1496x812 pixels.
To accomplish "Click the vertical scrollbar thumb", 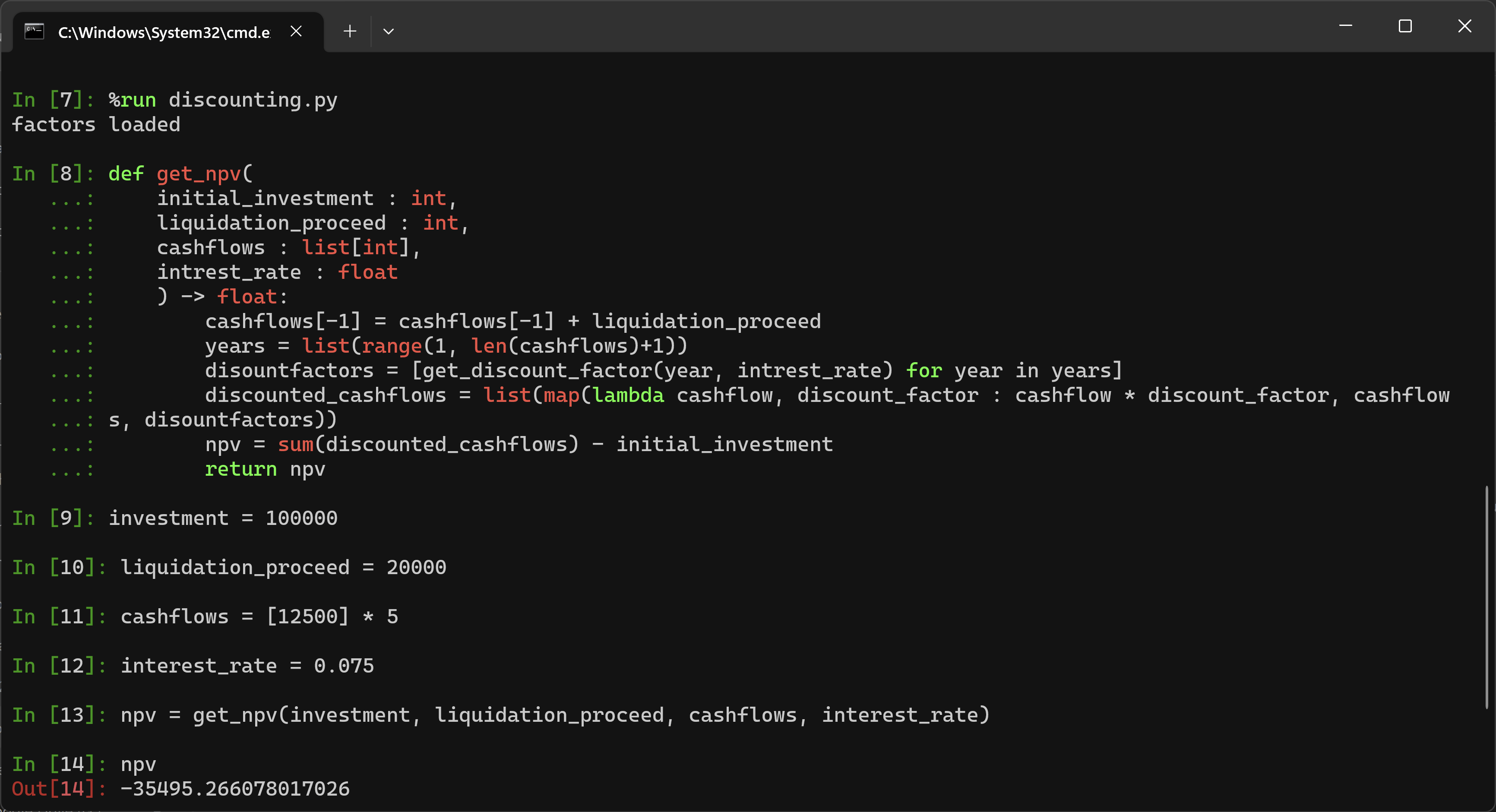I will point(1487,597).
